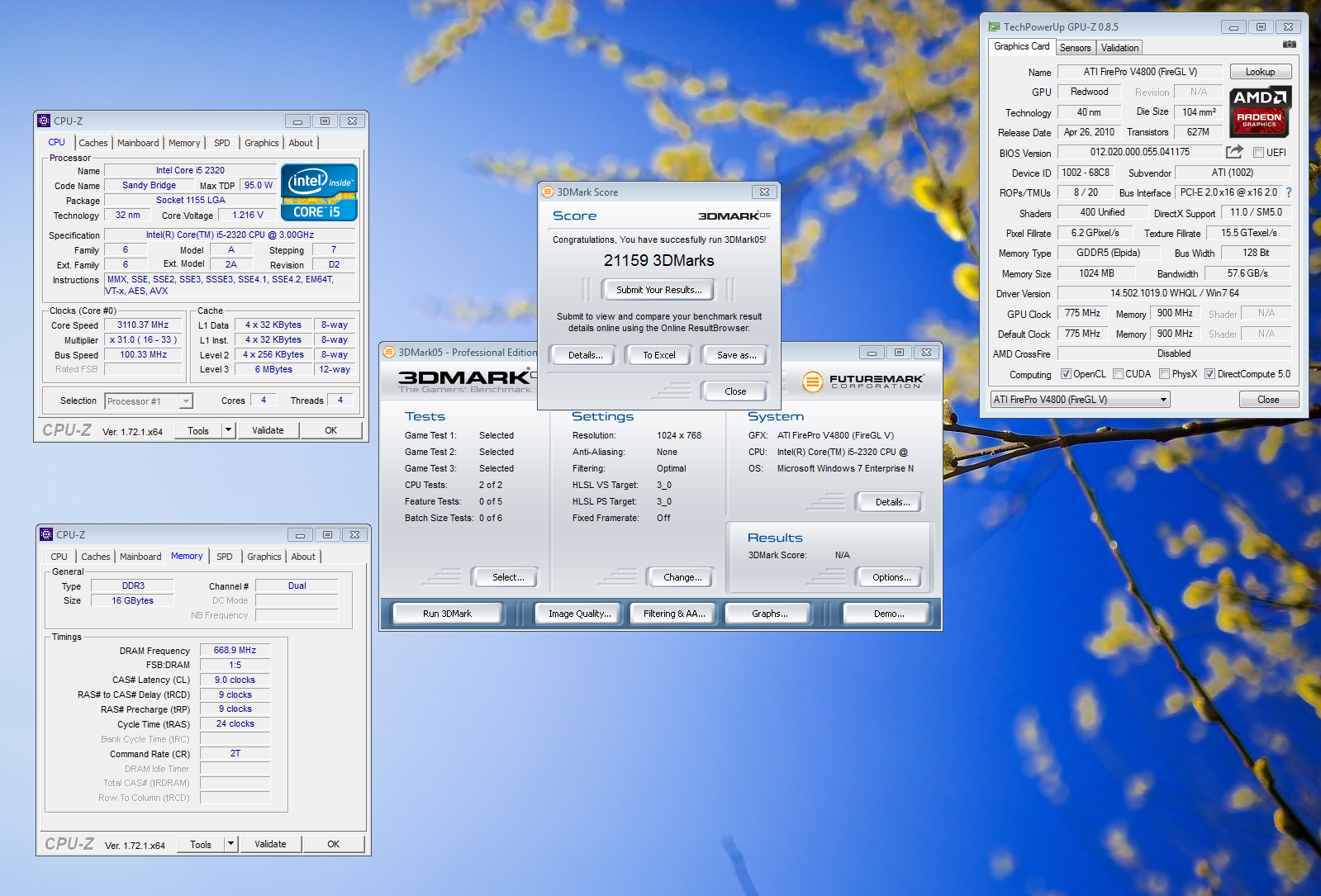Click the Bus Interface question mark icon

tap(1289, 192)
